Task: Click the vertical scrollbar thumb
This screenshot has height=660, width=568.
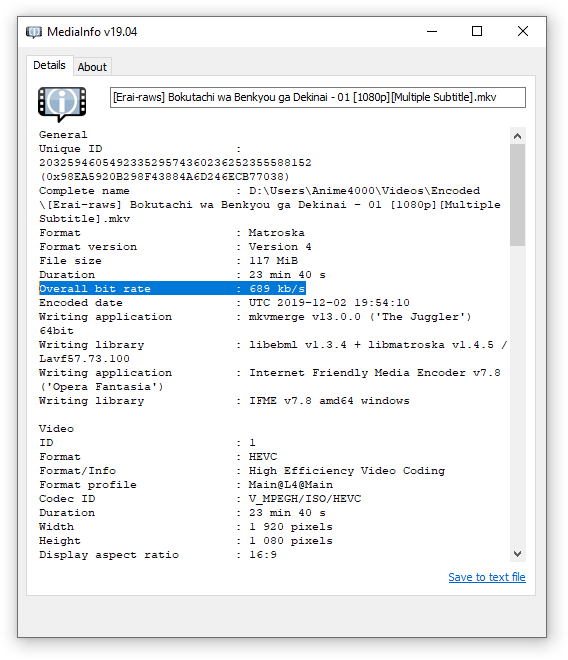Action: (517, 195)
